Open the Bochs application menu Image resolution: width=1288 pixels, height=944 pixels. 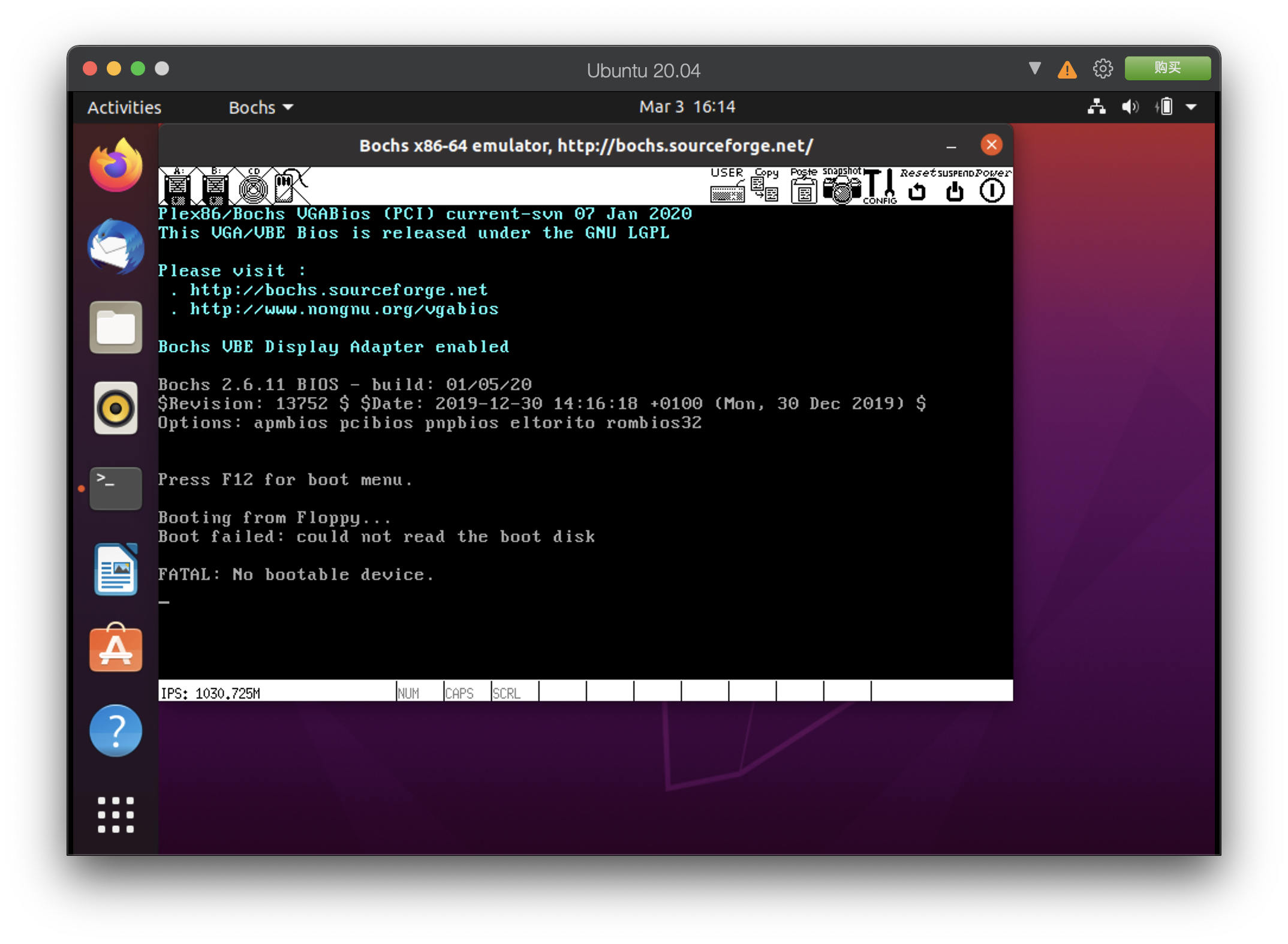tap(261, 107)
